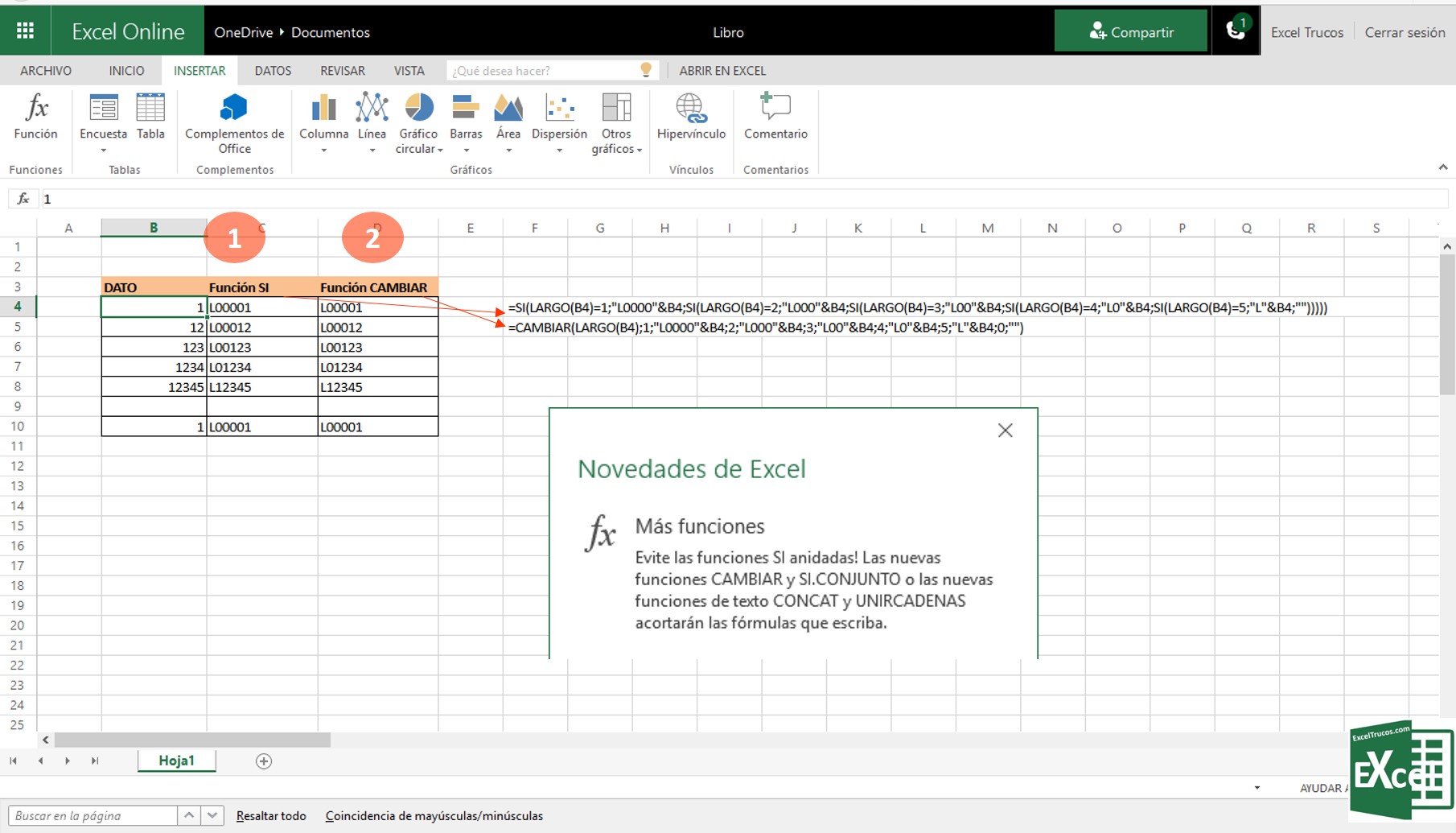
Task: Open the app launcher waffle icon
Action: (x=25, y=31)
